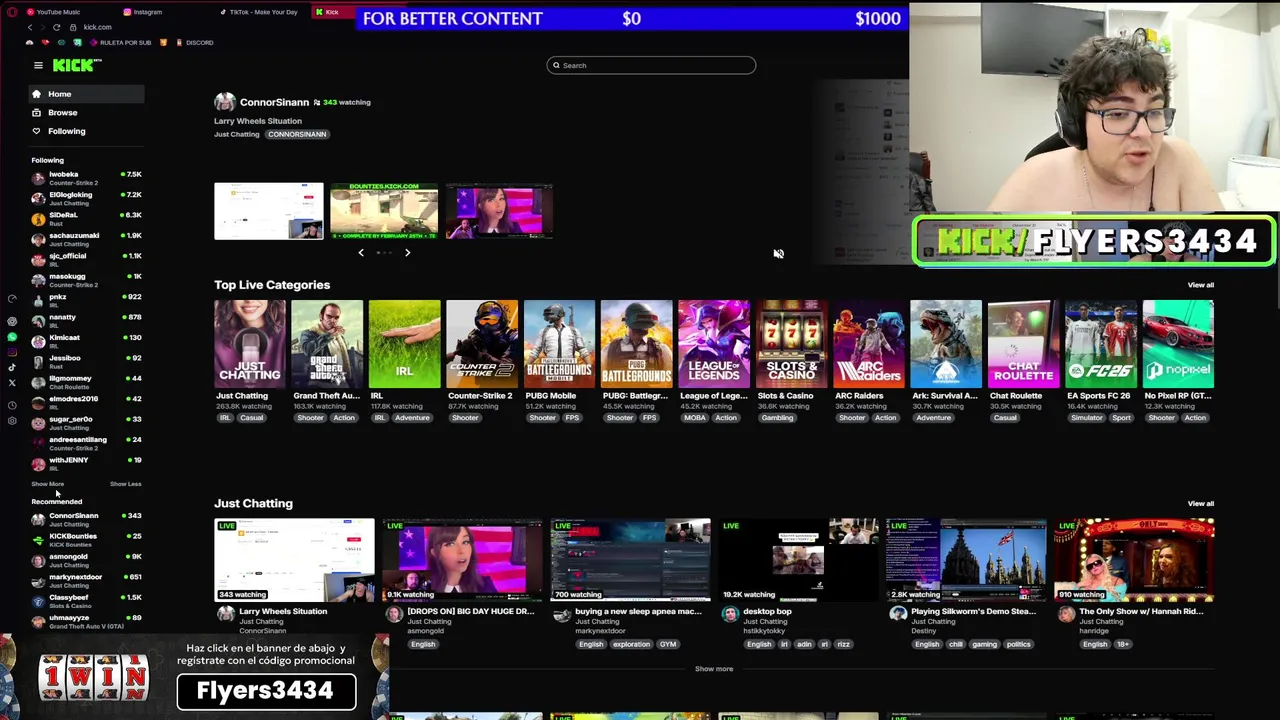
Task: Select the first featured stream thumbnail
Action: pyautogui.click(x=269, y=211)
